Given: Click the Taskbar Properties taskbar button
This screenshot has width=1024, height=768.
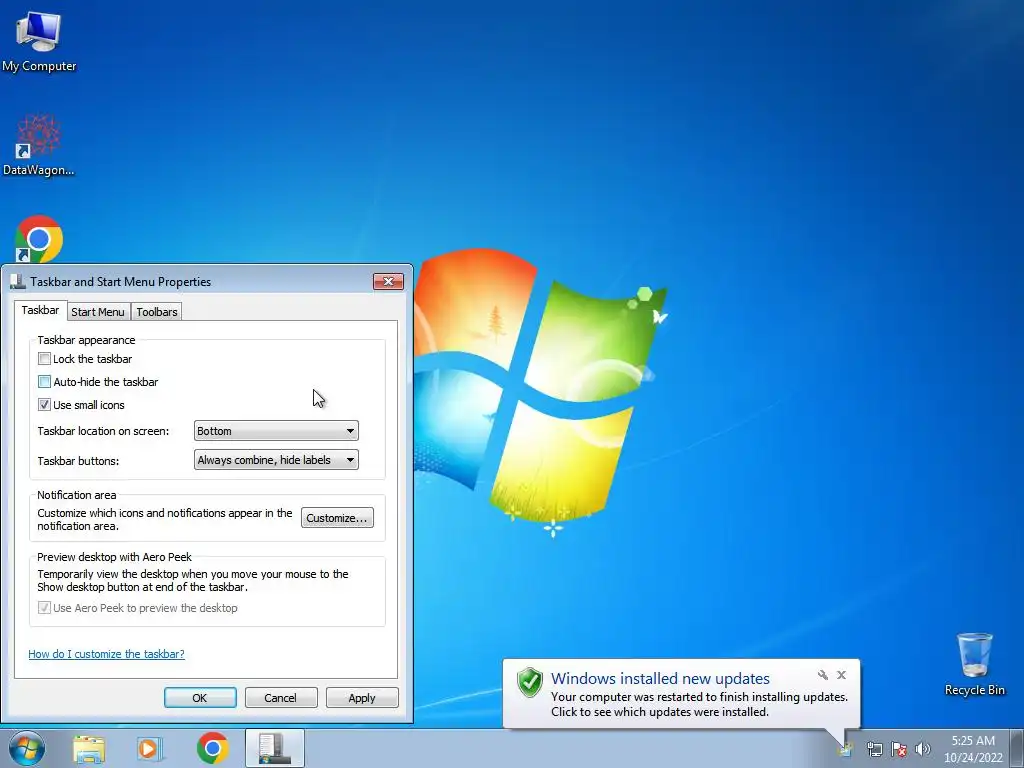Looking at the screenshot, I should pyautogui.click(x=275, y=748).
